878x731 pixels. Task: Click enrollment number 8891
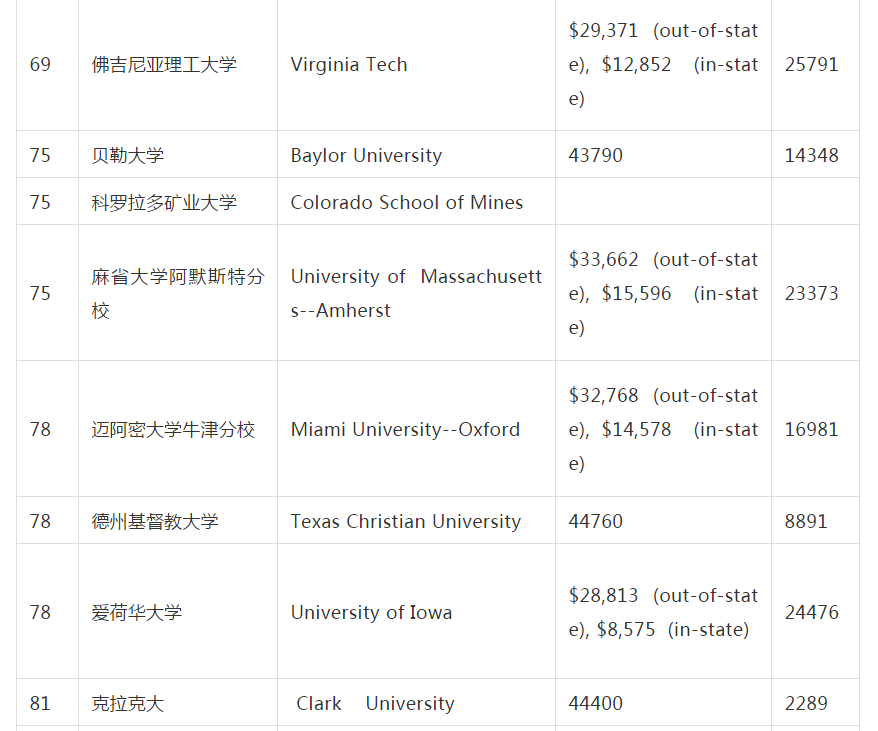pos(806,521)
